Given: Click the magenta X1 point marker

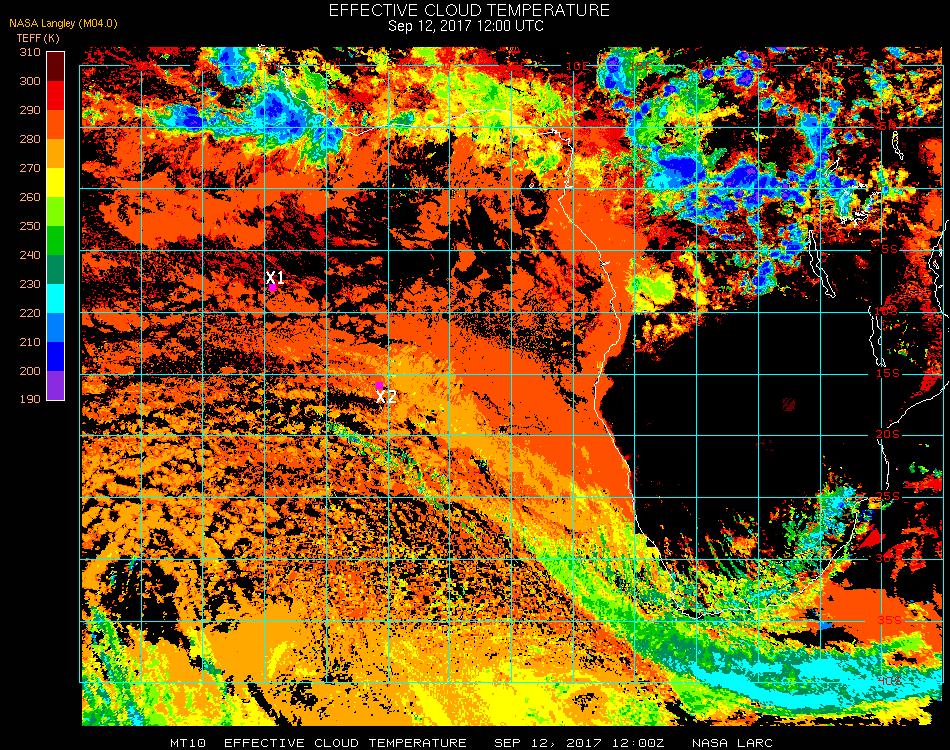Looking at the screenshot, I should [273, 288].
